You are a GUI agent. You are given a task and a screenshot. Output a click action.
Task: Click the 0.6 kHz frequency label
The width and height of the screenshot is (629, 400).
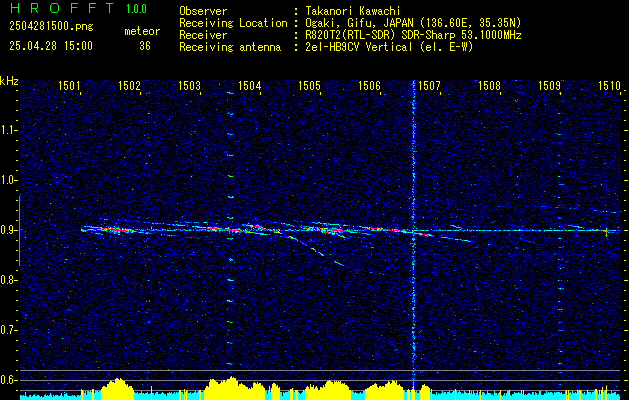pyautogui.click(x=8, y=380)
